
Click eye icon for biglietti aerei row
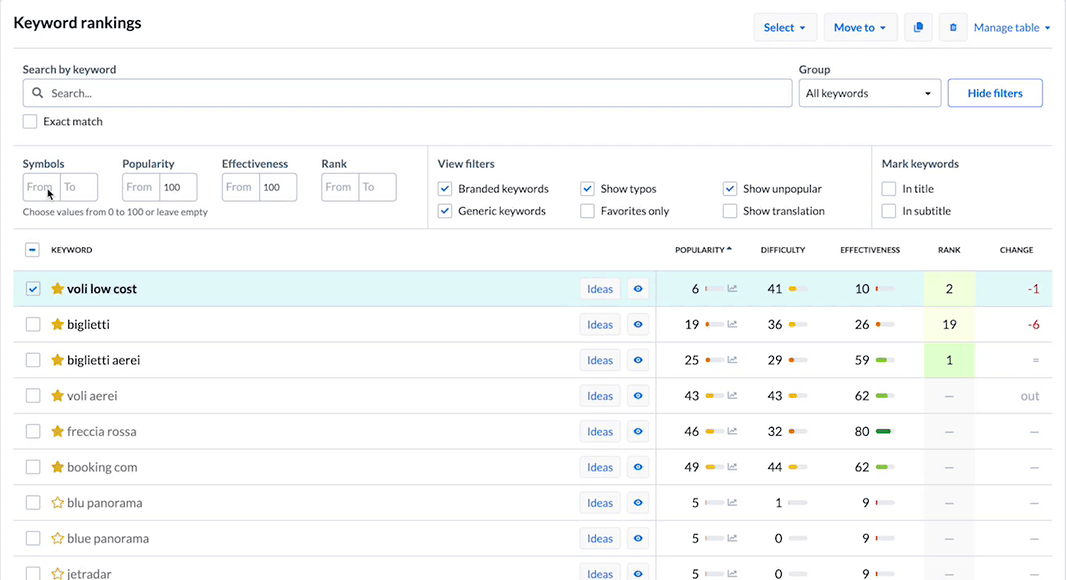coord(638,360)
